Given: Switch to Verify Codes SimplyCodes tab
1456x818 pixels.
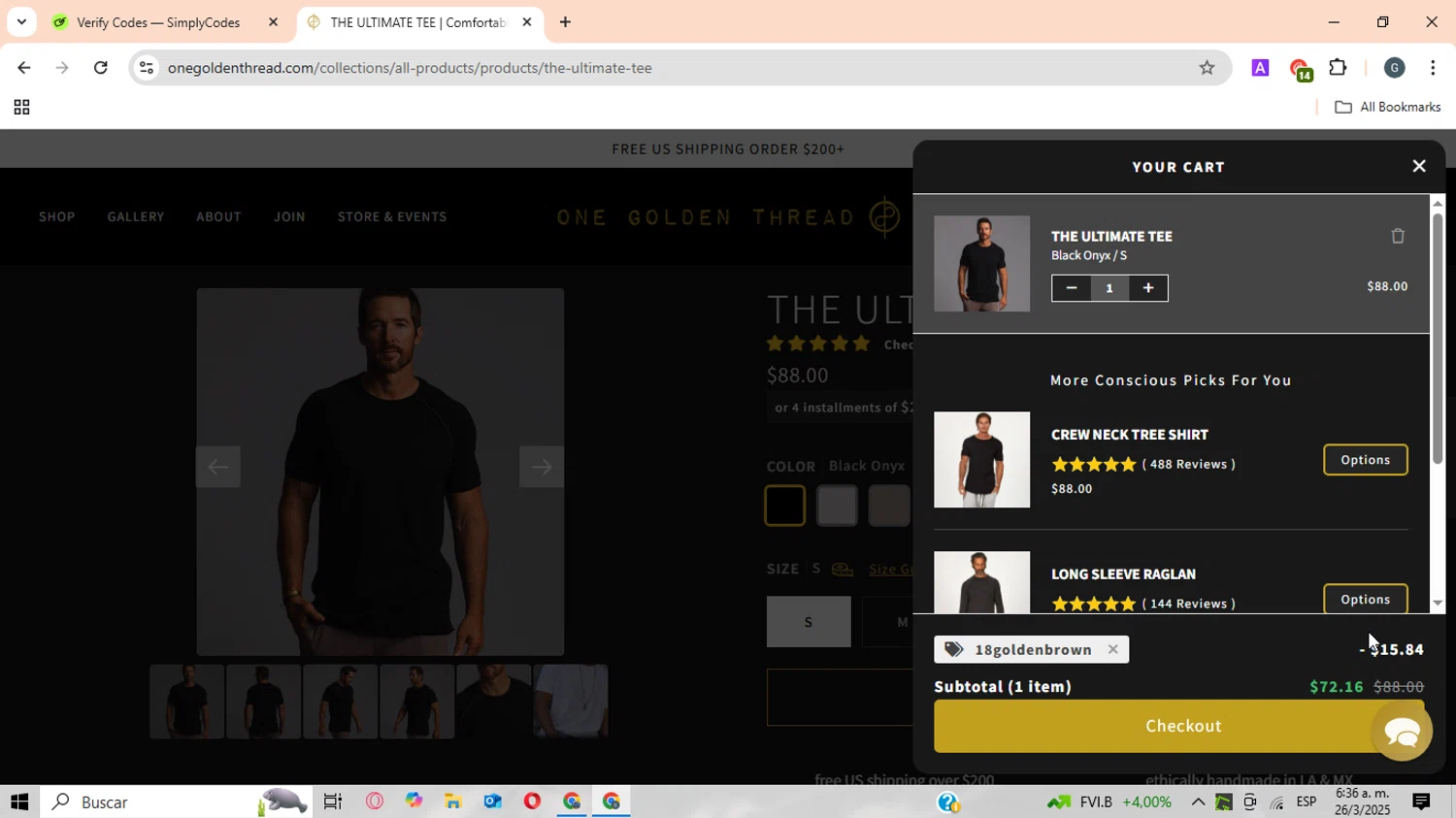Looking at the screenshot, I should 157,22.
